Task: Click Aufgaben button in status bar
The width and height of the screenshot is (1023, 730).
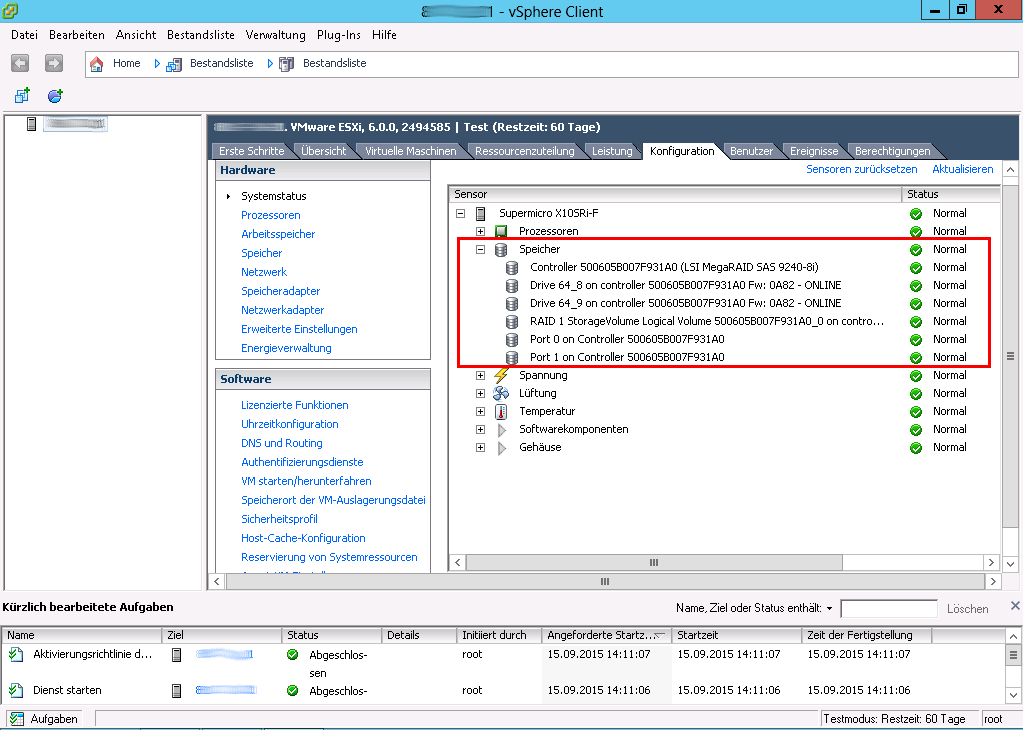Action: [44, 718]
